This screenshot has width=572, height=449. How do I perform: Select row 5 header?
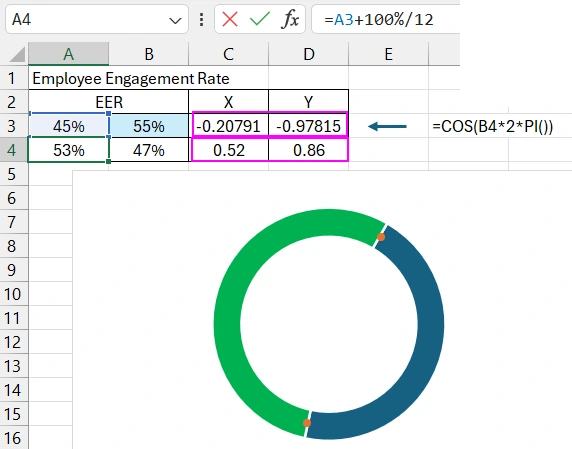click(x=13, y=174)
